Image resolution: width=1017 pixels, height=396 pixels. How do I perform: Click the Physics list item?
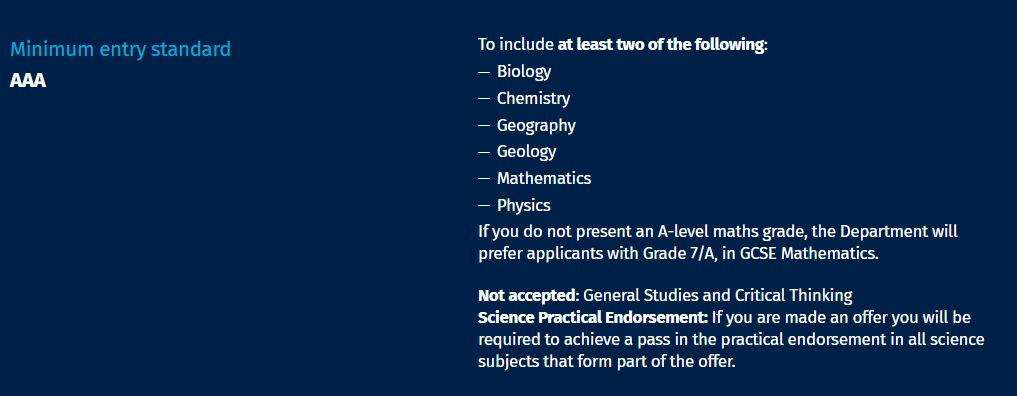pos(524,205)
